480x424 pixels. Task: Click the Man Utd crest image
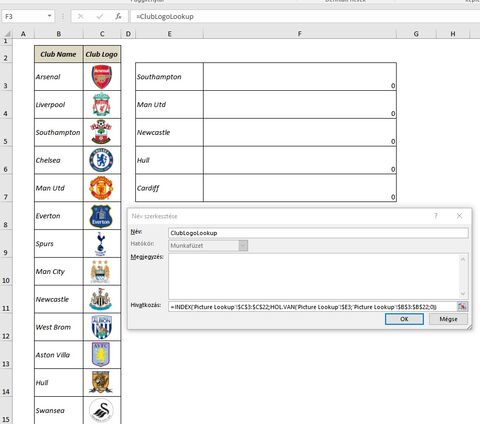[x=101, y=188]
